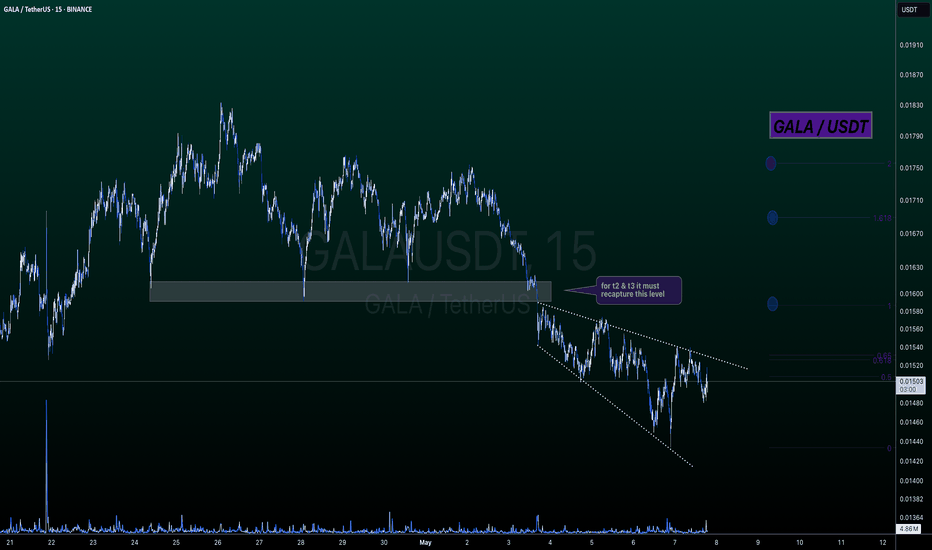Click date 10 on the time axis
The image size is (932, 550).
pos(799,542)
